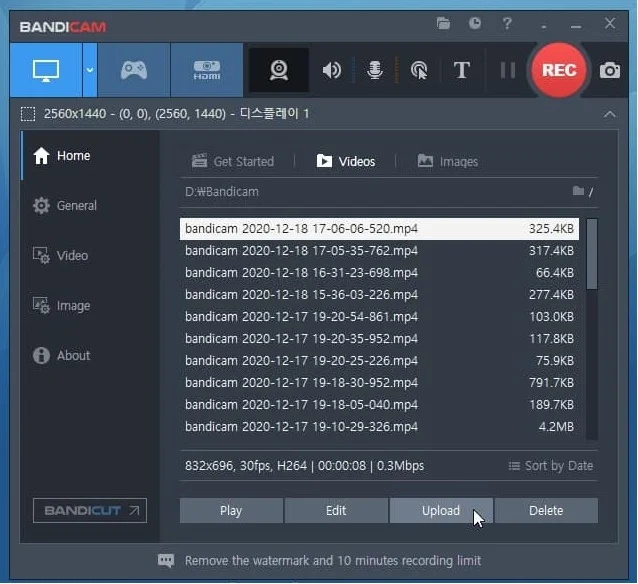This screenshot has height=584, width=638.
Task: Select bandicam 2020-12-18 15-36-03-226.mp4
Action: [x=379, y=295]
